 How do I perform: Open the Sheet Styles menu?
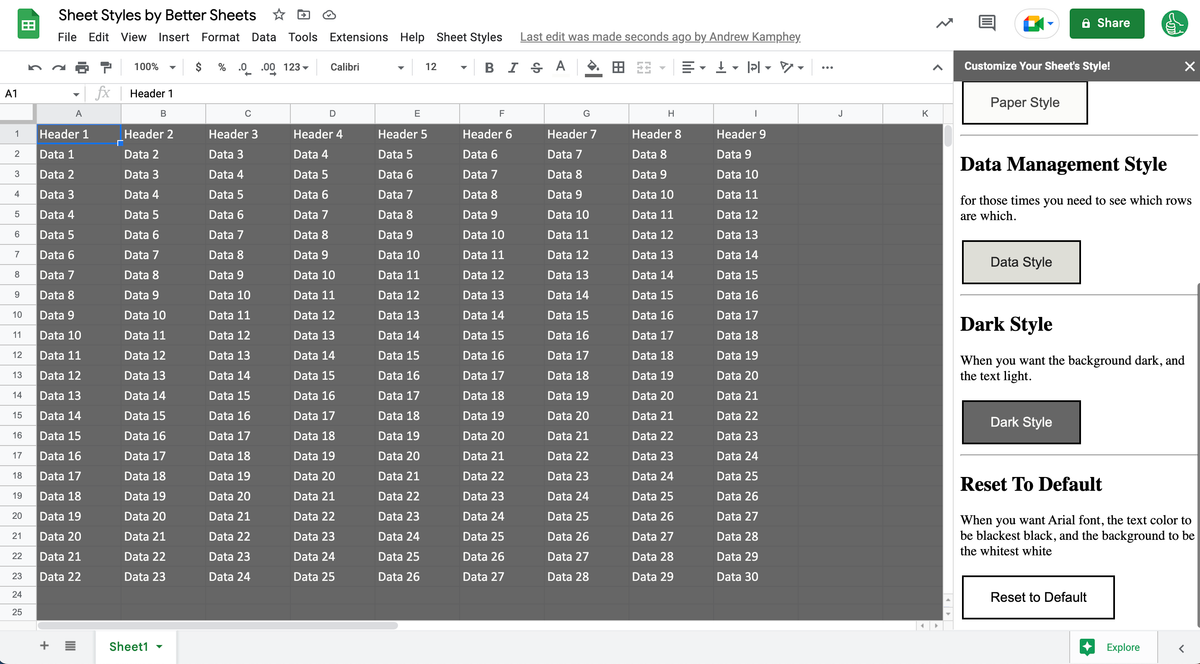point(469,36)
